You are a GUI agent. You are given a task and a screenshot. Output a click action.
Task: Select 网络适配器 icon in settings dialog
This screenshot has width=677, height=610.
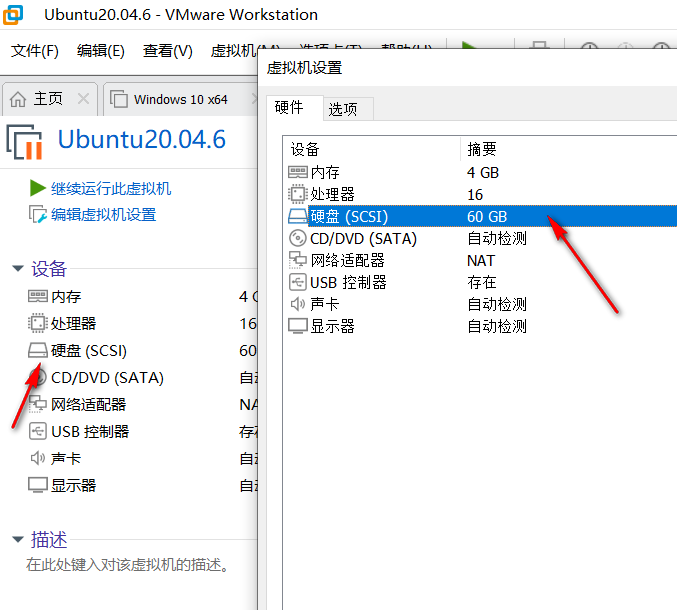coord(297,260)
